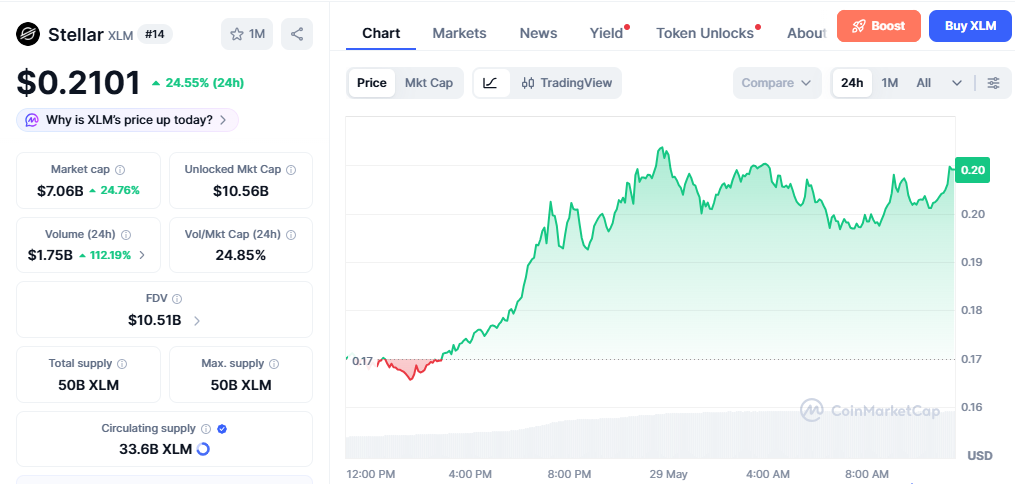The image size is (1015, 484).
Task: Click the $1.75B volume value
Action: pyautogui.click(x=50, y=255)
